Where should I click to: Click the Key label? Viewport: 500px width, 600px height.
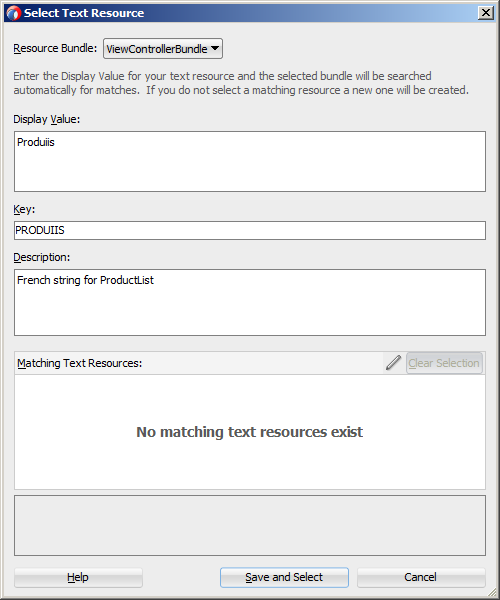point(24,209)
